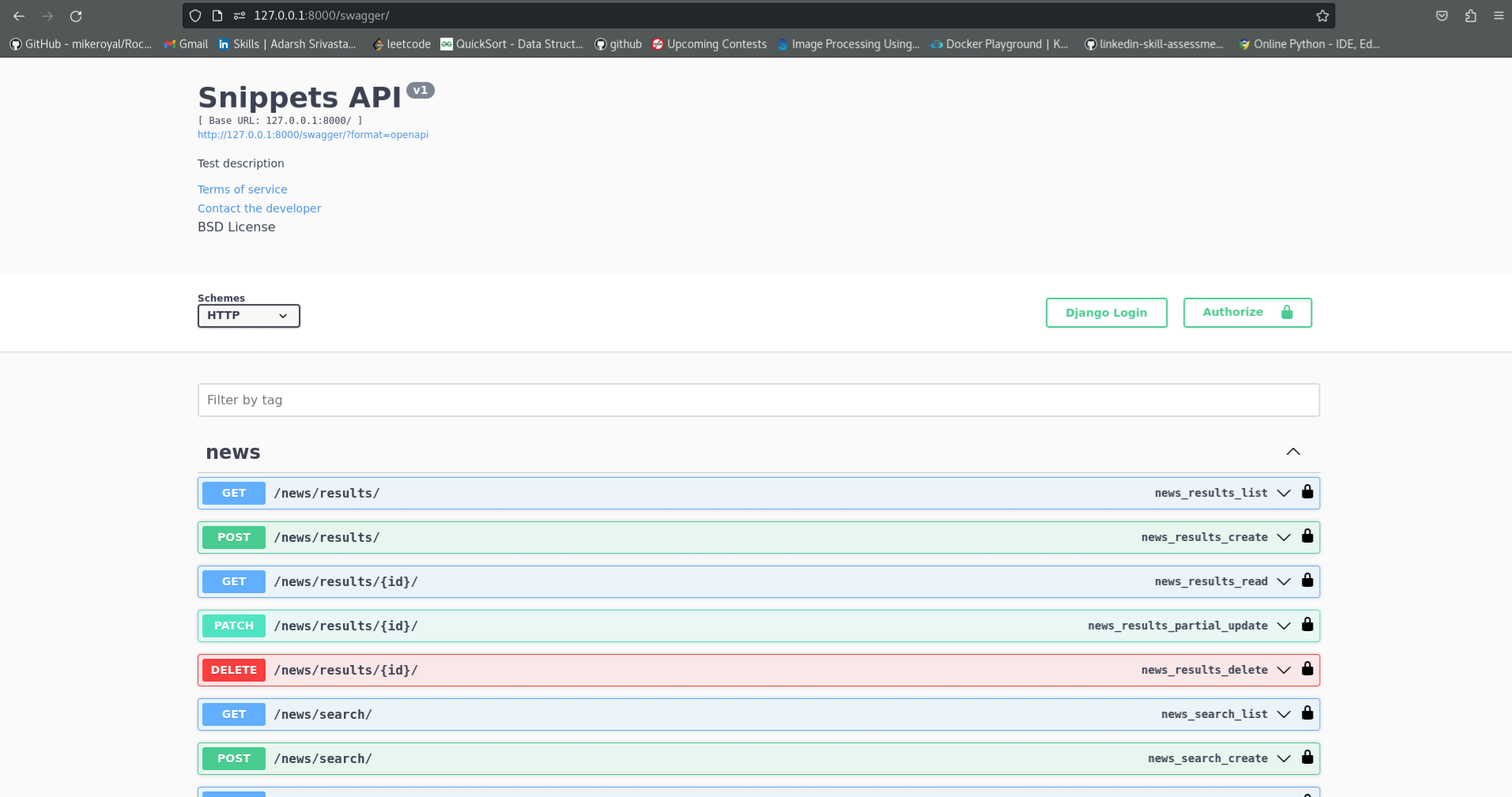Open the Gmail bookmark
Viewport: 1512px width, 797px height.
186,44
